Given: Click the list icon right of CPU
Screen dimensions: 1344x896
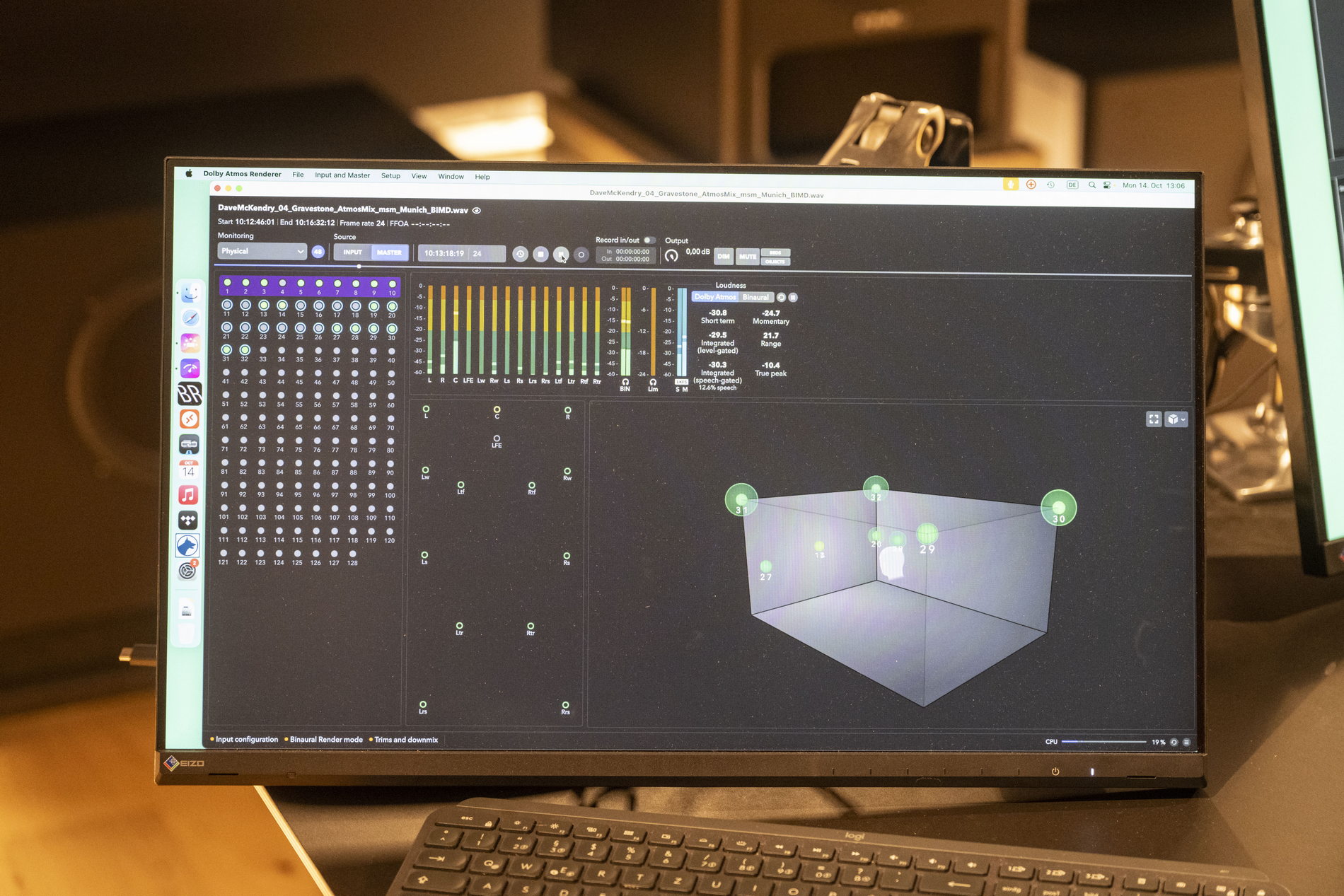Looking at the screenshot, I should pyautogui.click(x=1186, y=742).
